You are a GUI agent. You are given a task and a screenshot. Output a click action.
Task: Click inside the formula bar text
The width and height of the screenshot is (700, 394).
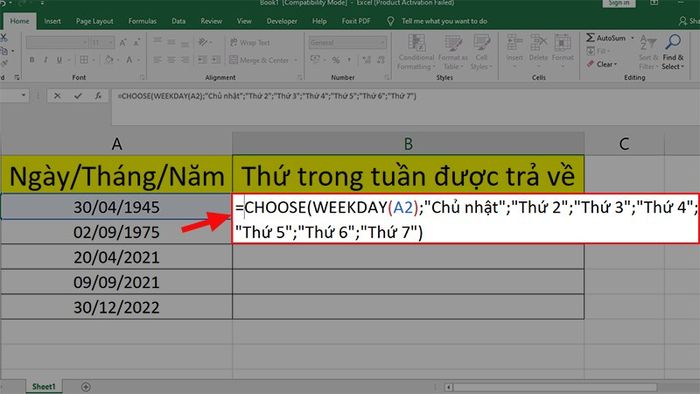[267, 96]
